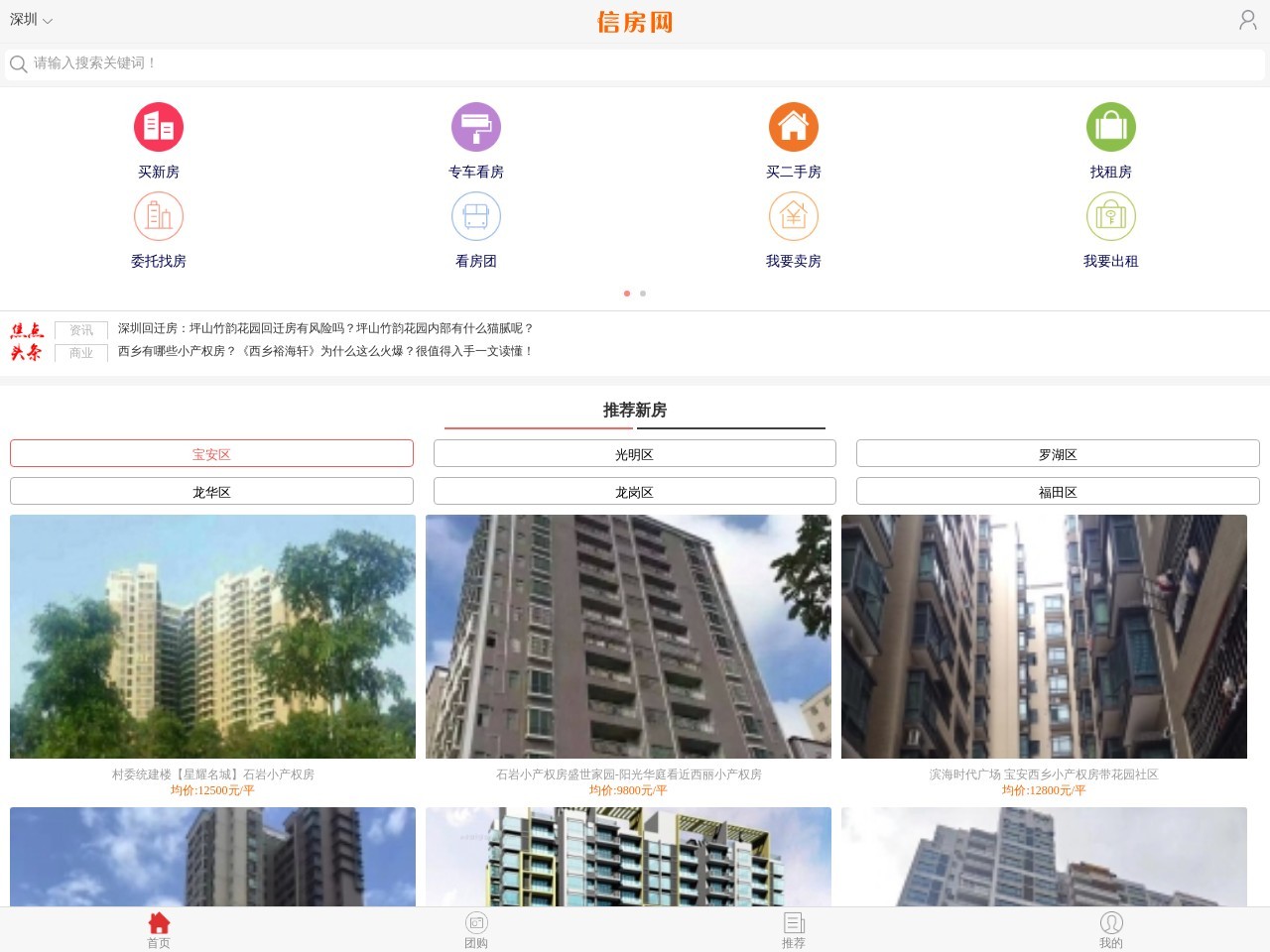Click the 信房网 logo
This screenshot has width=1270, height=952.
[635, 22]
